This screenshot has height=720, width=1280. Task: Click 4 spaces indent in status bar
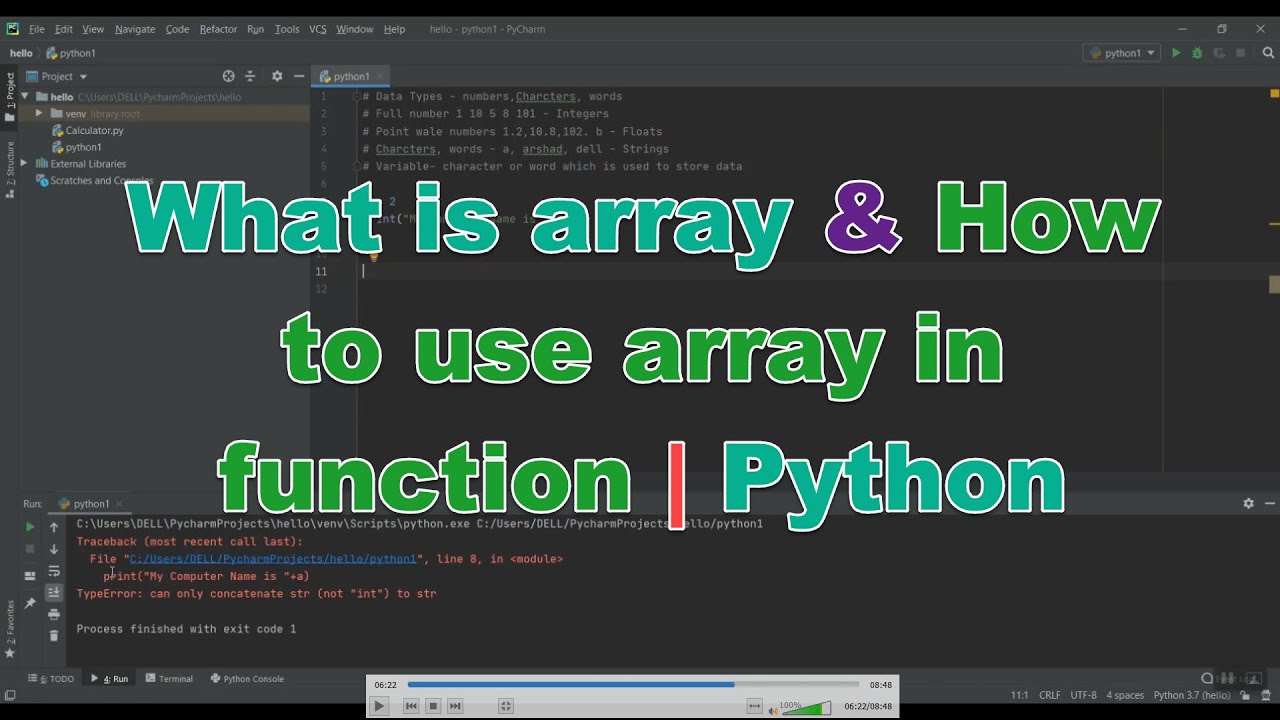(1125, 695)
